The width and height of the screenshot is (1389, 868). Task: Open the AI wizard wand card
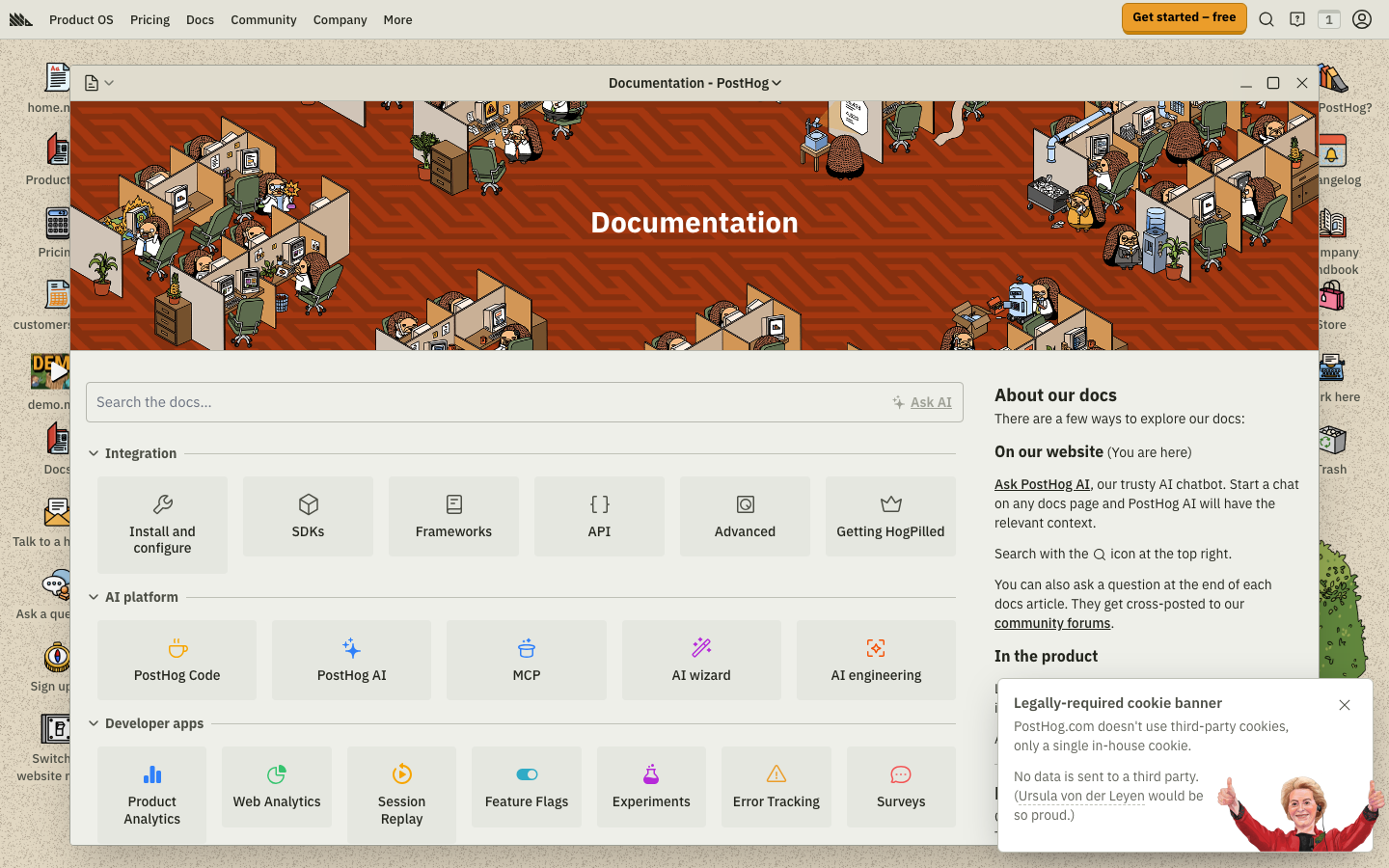pyautogui.click(x=701, y=660)
